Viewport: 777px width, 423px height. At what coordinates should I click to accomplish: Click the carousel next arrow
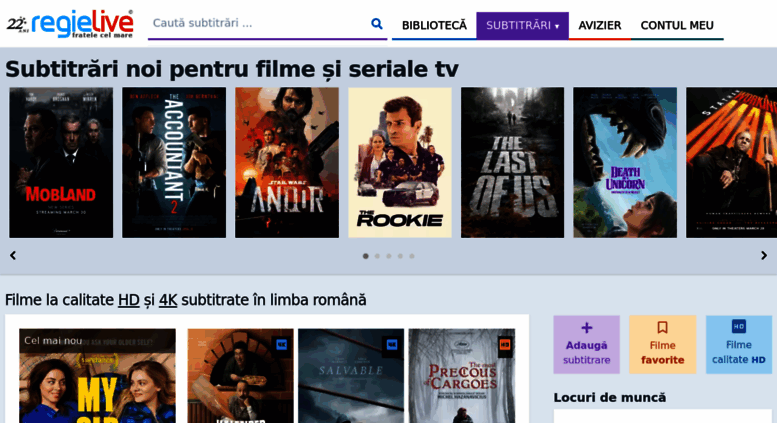(x=764, y=256)
